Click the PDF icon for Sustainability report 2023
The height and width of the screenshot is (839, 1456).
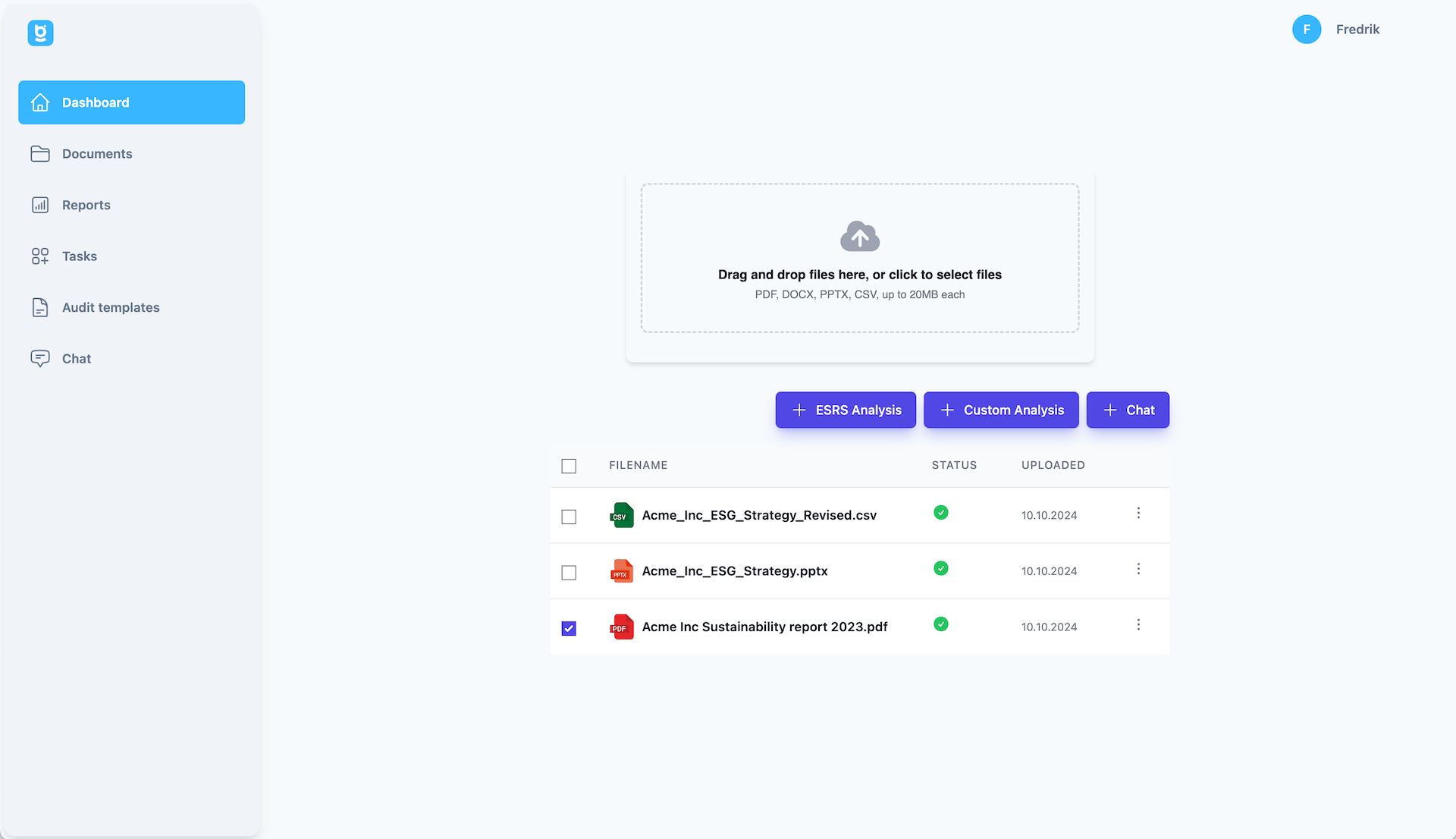click(x=621, y=627)
